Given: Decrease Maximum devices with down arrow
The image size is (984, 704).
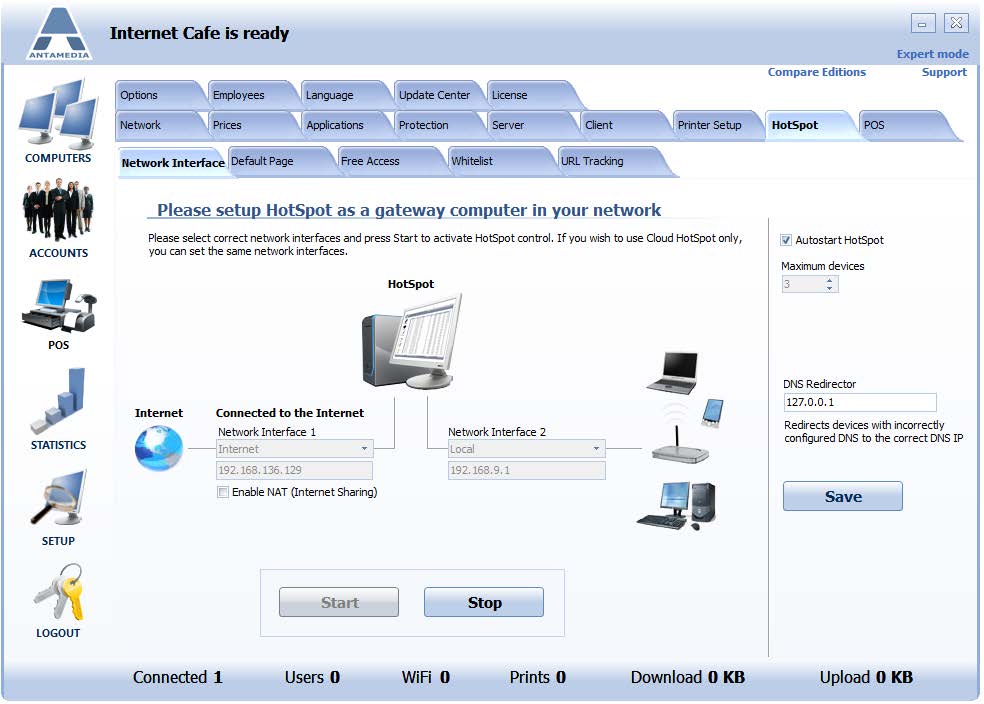Looking at the screenshot, I should [x=830, y=288].
